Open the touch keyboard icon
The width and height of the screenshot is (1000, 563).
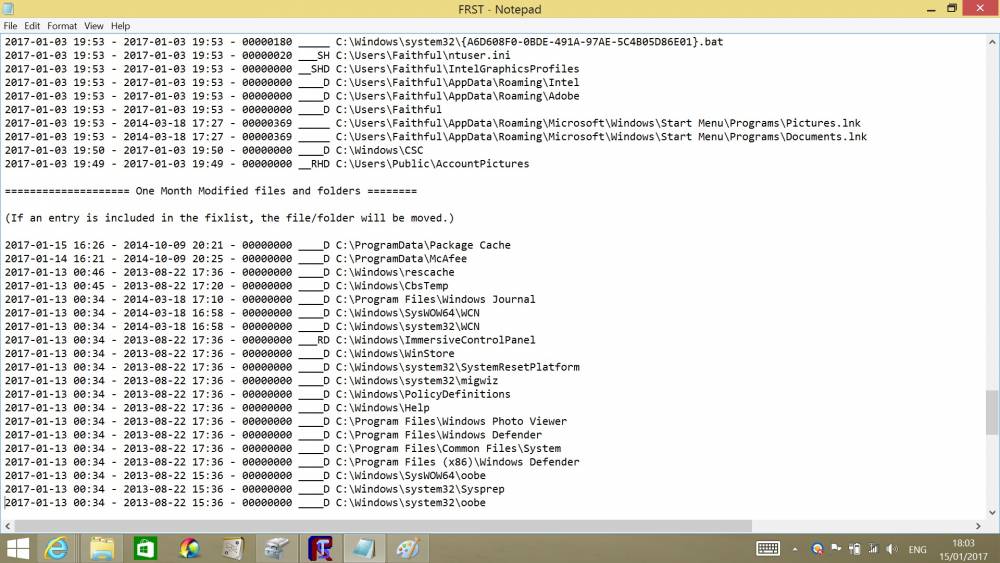pyautogui.click(x=768, y=549)
